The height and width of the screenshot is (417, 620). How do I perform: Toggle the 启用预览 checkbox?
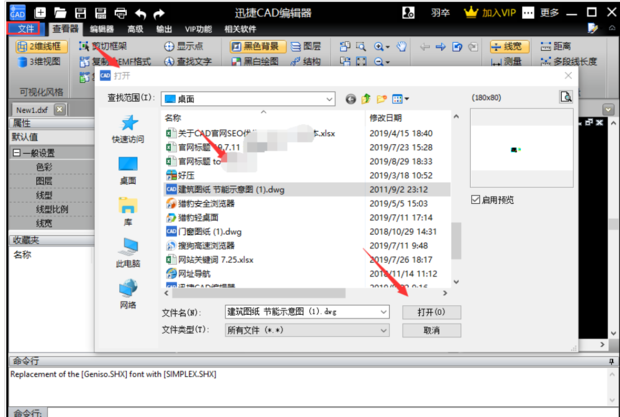click(x=475, y=200)
